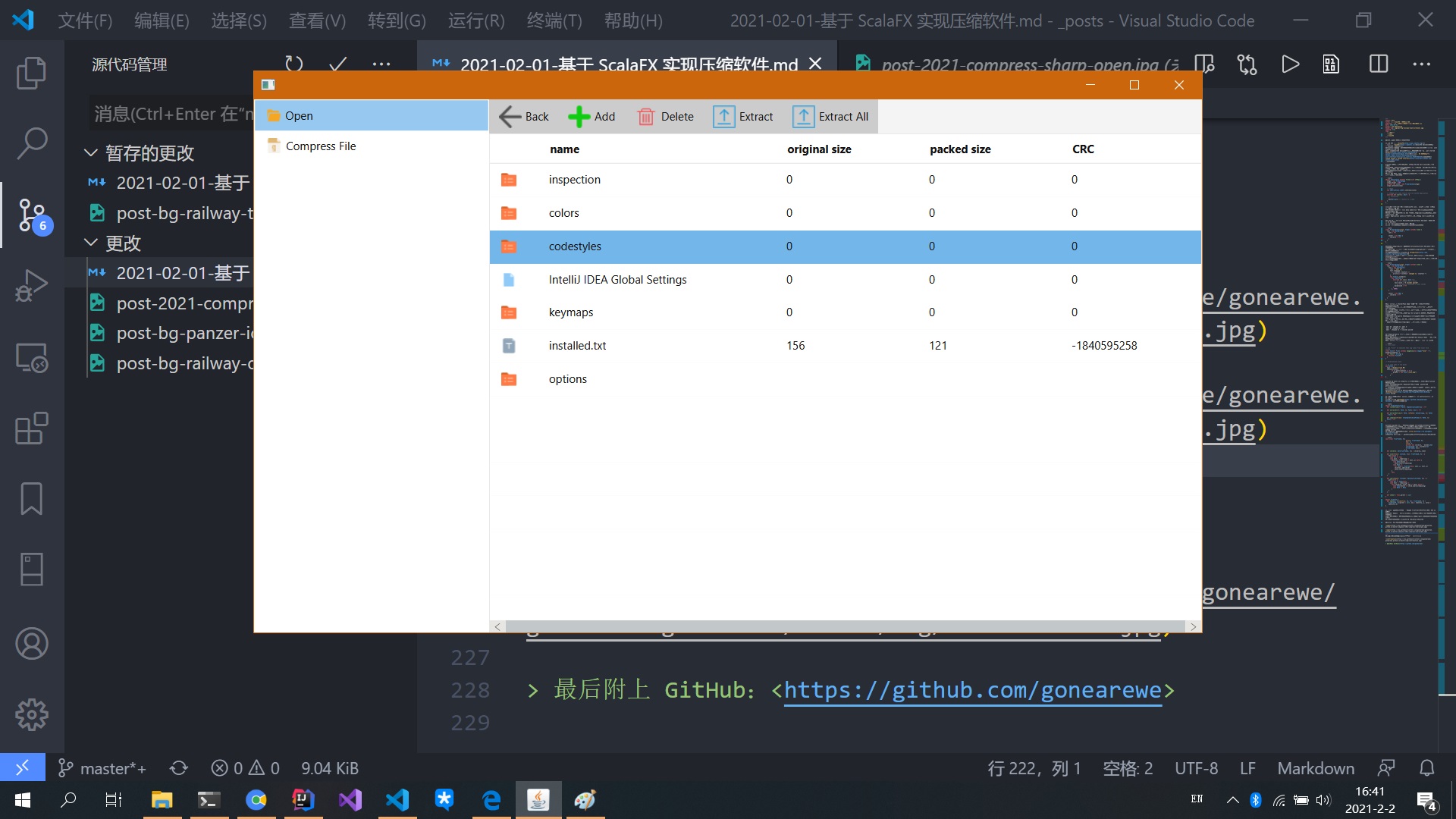Click the Add button with green plus

tap(592, 117)
